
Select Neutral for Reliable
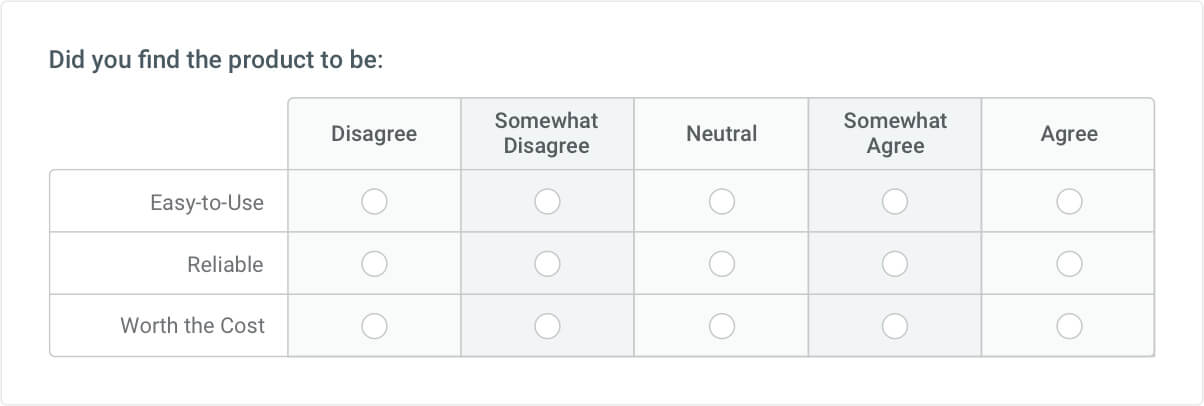pyautogui.click(x=722, y=264)
